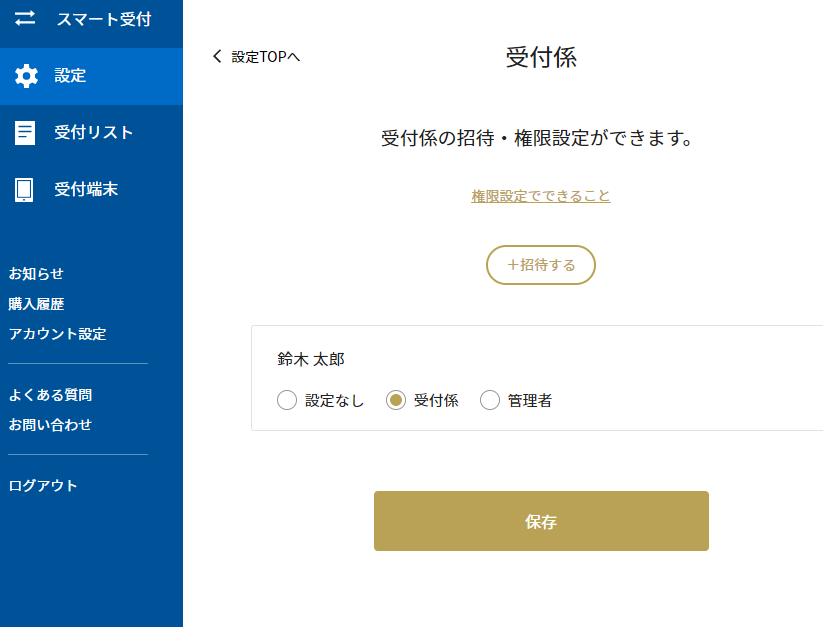This screenshot has height=627, width=823.
Task: Open 購入履歴 in the sidebar
Action: (x=36, y=304)
